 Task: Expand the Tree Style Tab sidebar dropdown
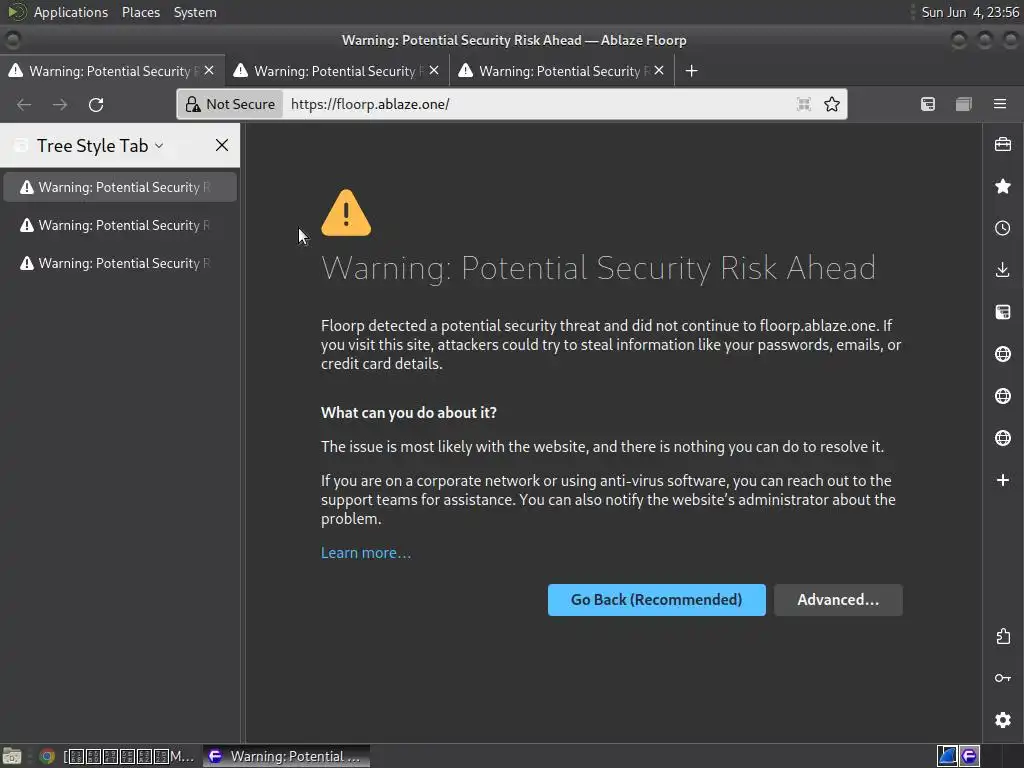coord(159,146)
